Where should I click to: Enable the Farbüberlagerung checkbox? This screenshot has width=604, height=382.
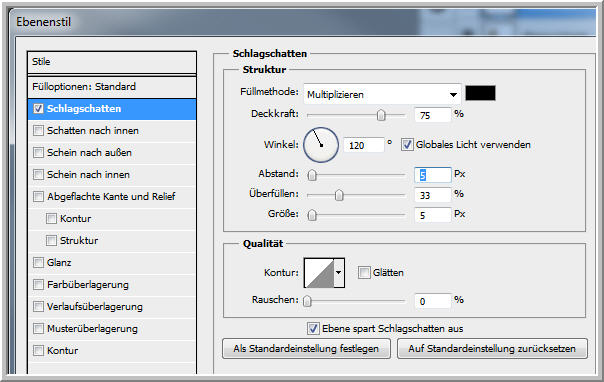(x=38, y=285)
